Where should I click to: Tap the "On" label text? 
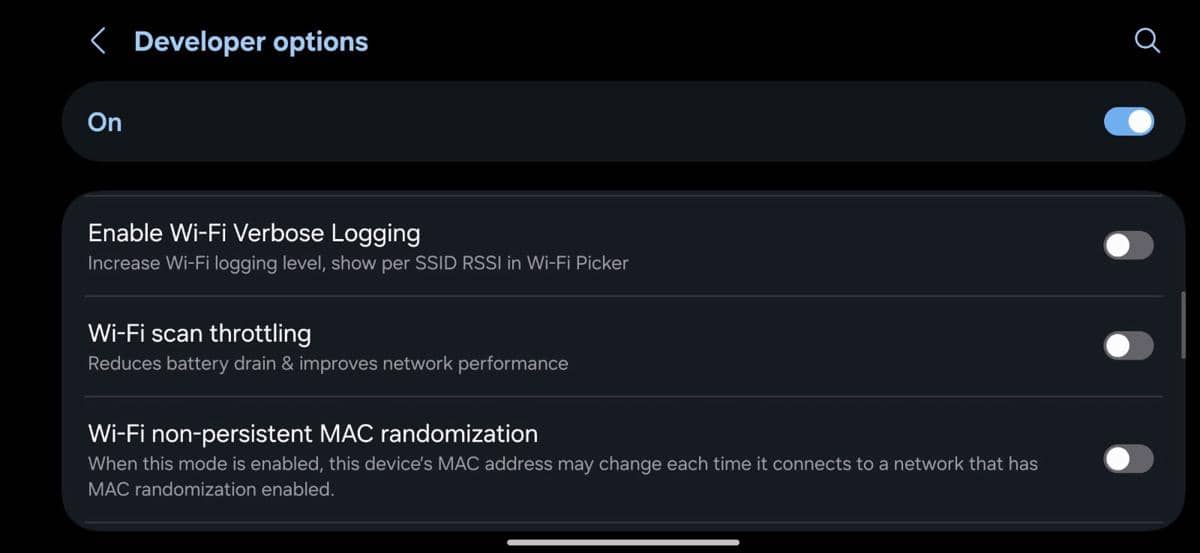point(105,122)
